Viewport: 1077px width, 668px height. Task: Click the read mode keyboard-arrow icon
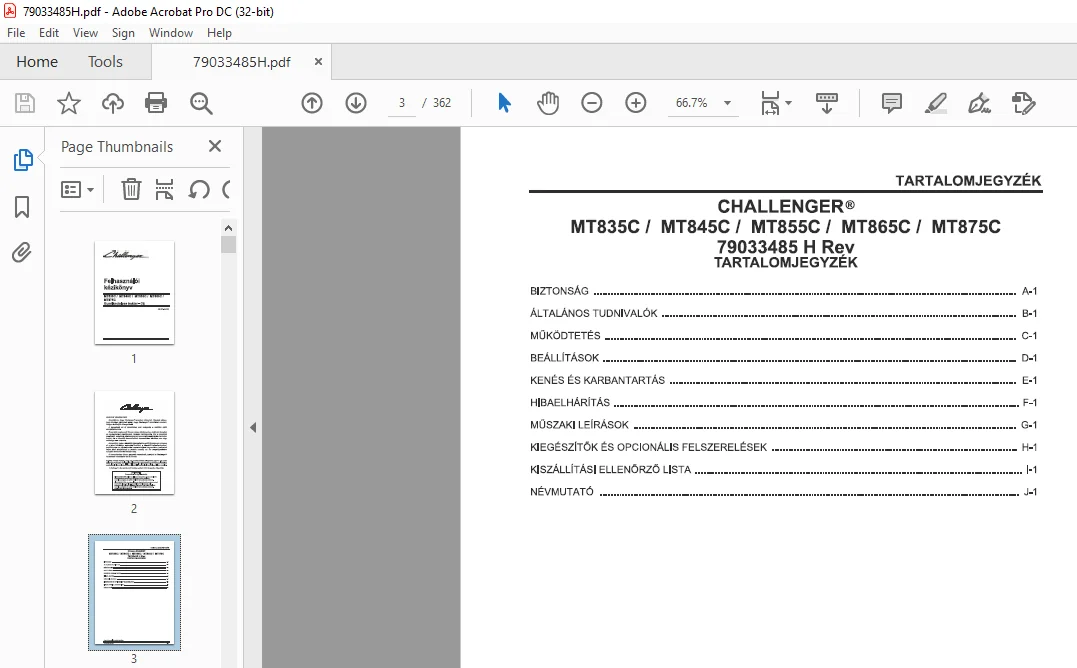click(x=826, y=103)
